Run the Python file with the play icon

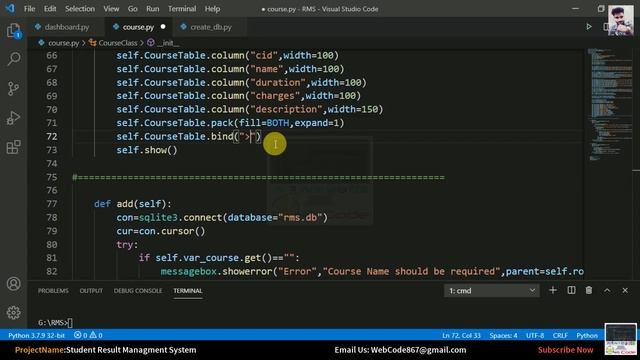point(589,27)
